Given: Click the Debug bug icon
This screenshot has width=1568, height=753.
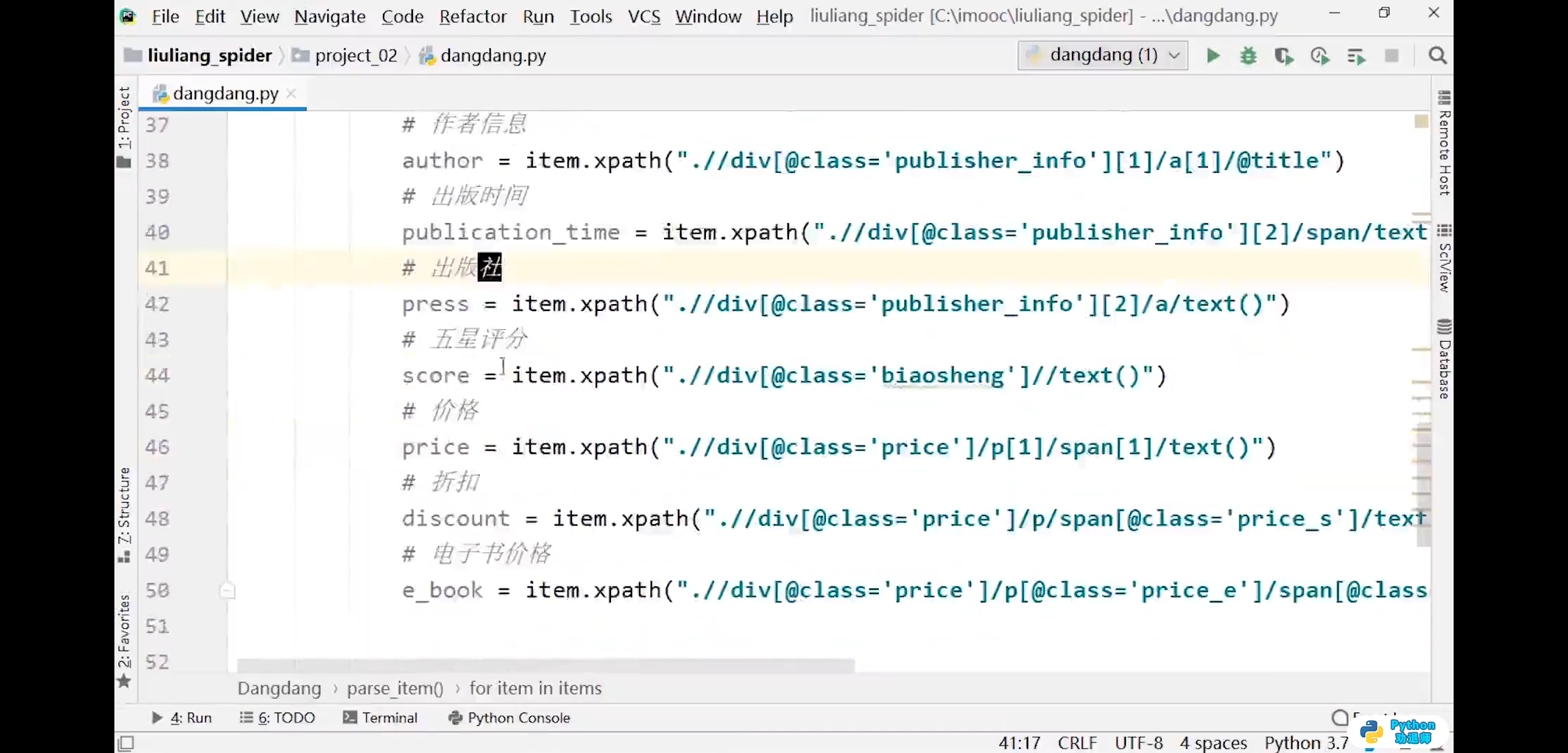Looking at the screenshot, I should click(1249, 56).
